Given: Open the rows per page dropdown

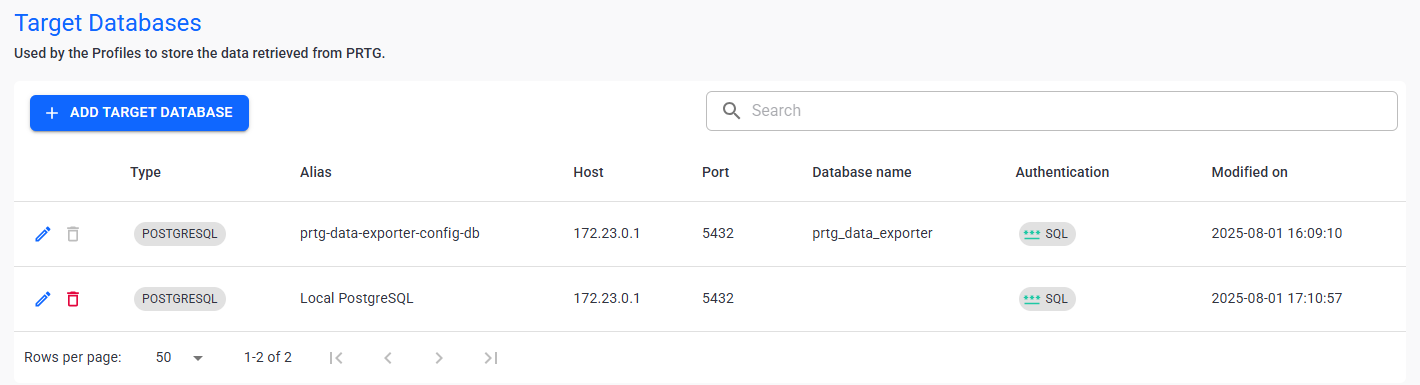Looking at the screenshot, I should pos(180,357).
